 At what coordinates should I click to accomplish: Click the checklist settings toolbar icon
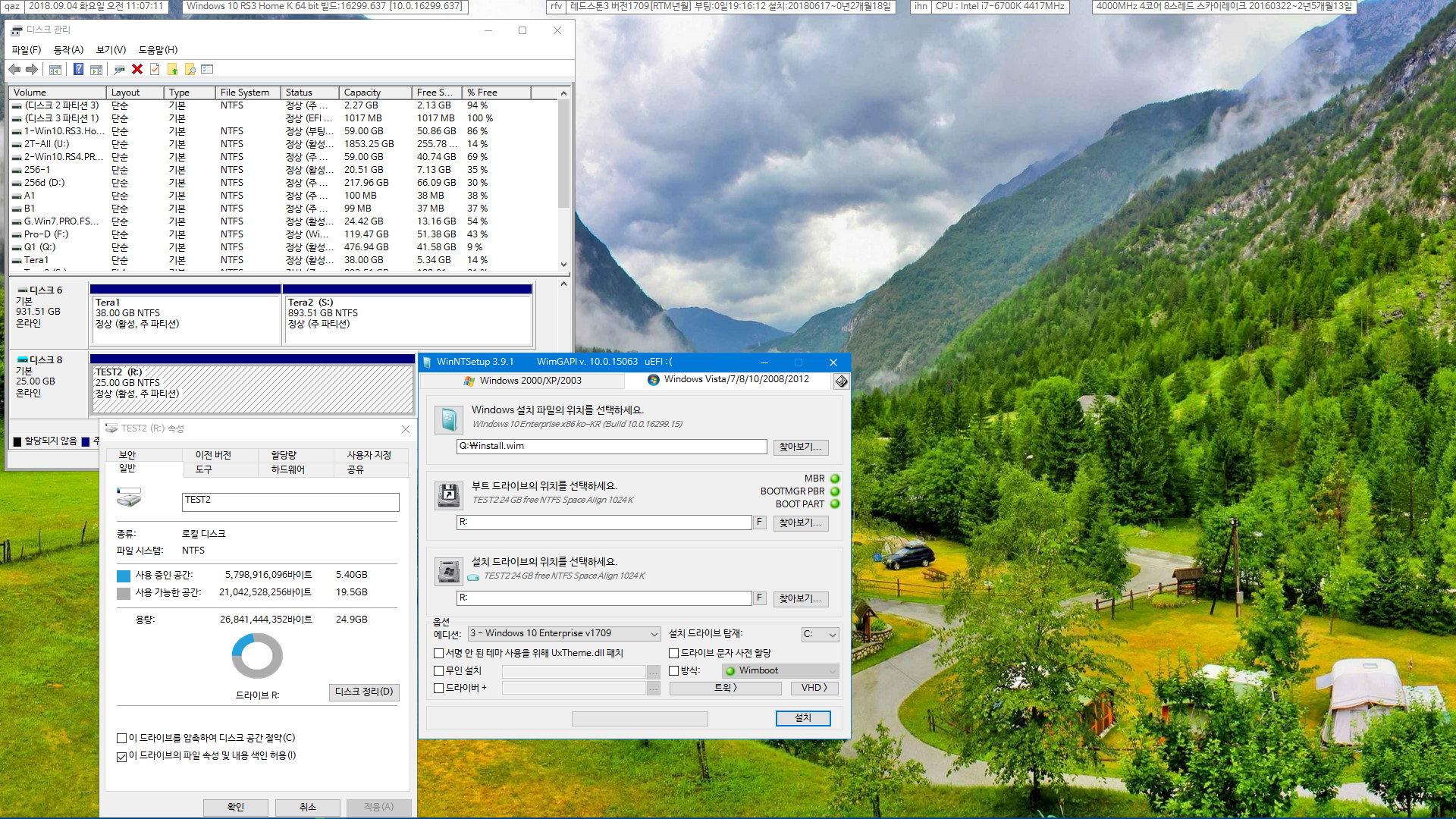207,69
